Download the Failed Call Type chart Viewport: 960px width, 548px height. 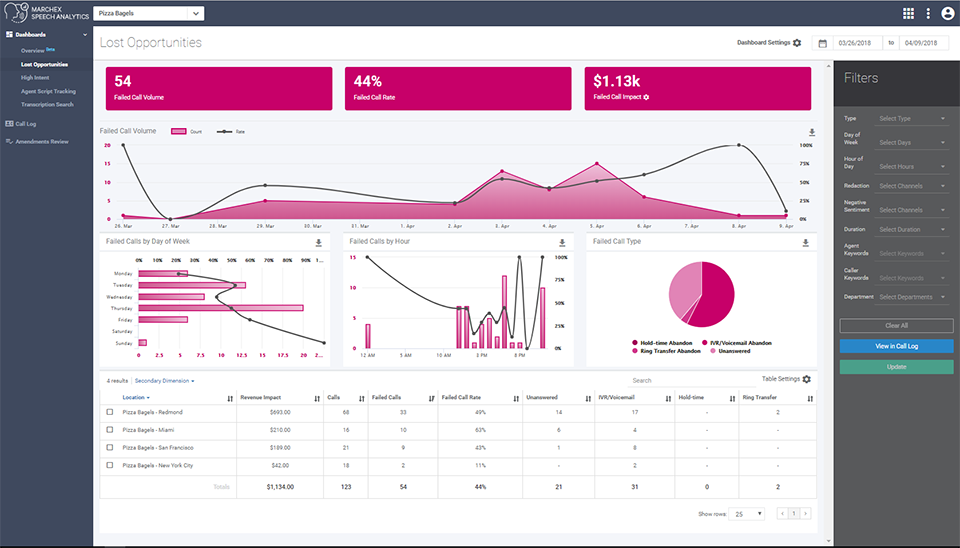coord(806,242)
